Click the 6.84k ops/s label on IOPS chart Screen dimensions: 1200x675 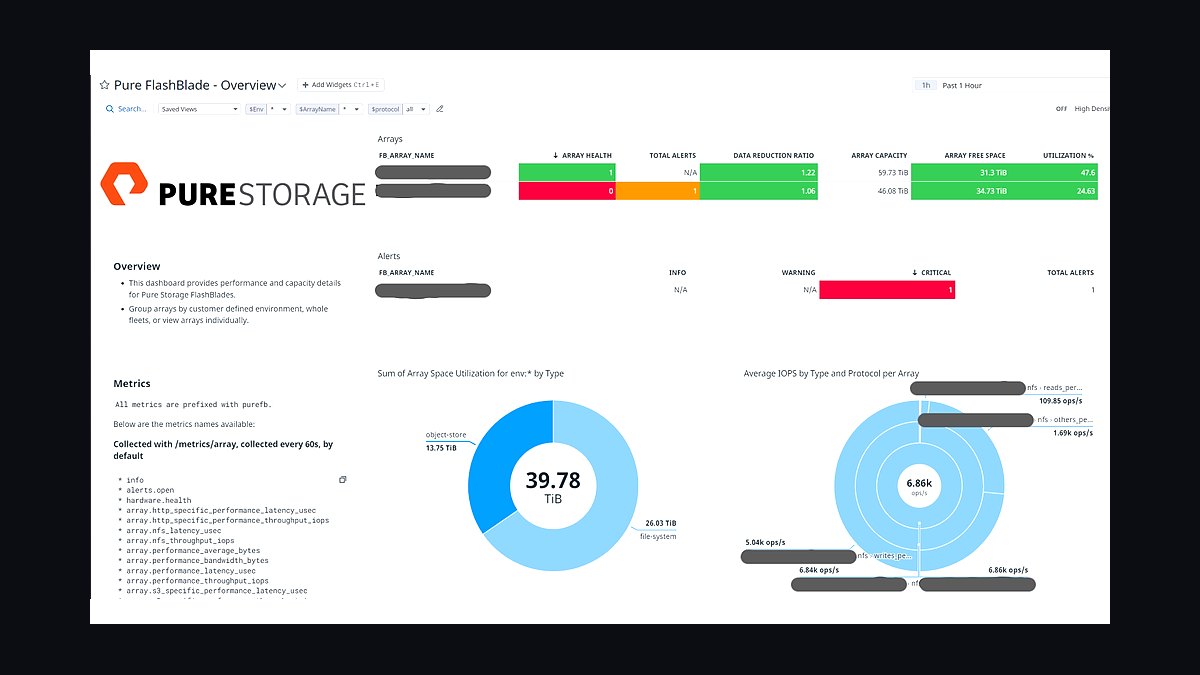[x=819, y=570]
